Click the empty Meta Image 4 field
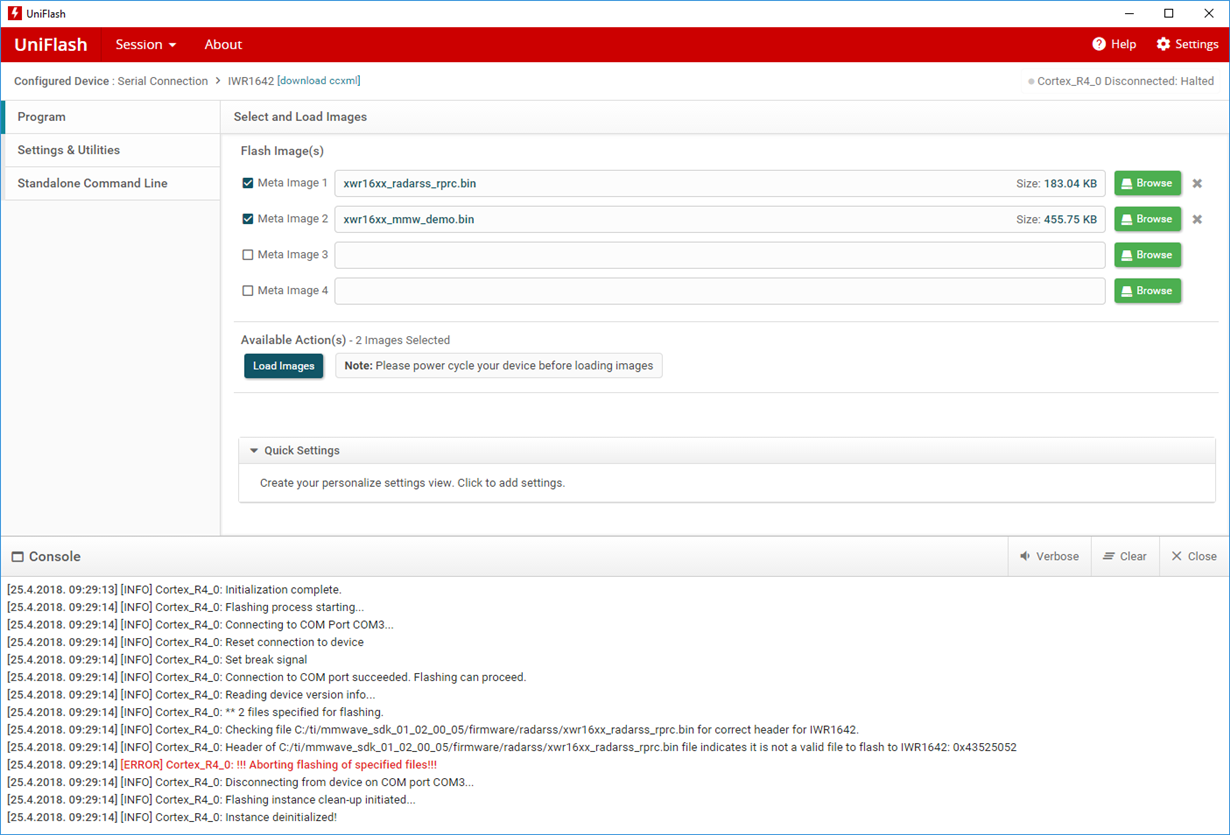The height and width of the screenshot is (835, 1230). 720,291
